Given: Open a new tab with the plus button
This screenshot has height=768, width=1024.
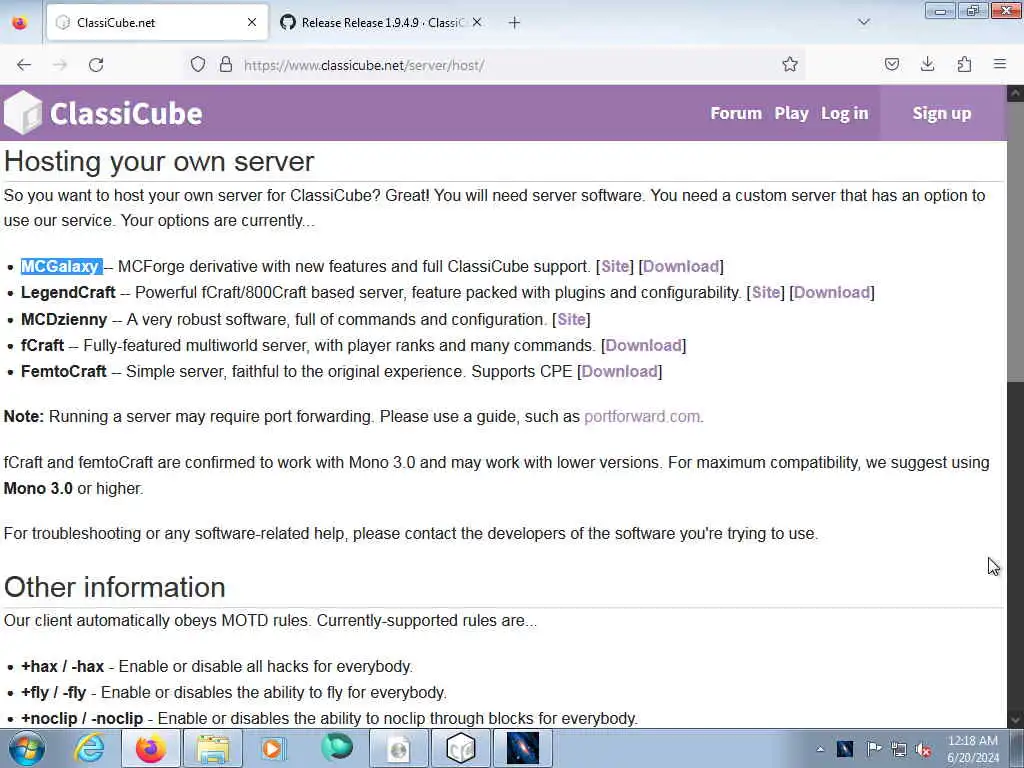Looking at the screenshot, I should pos(515,23).
